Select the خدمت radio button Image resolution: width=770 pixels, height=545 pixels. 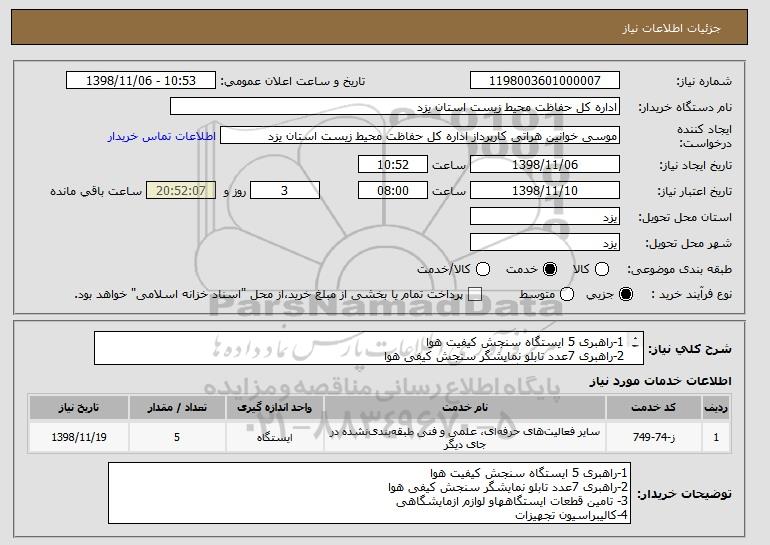click(550, 269)
